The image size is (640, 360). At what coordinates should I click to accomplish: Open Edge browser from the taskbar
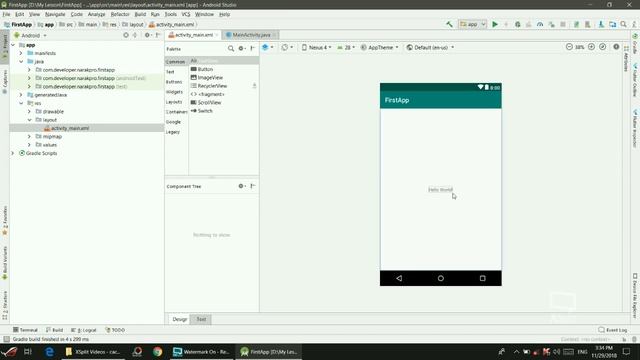coord(49,351)
